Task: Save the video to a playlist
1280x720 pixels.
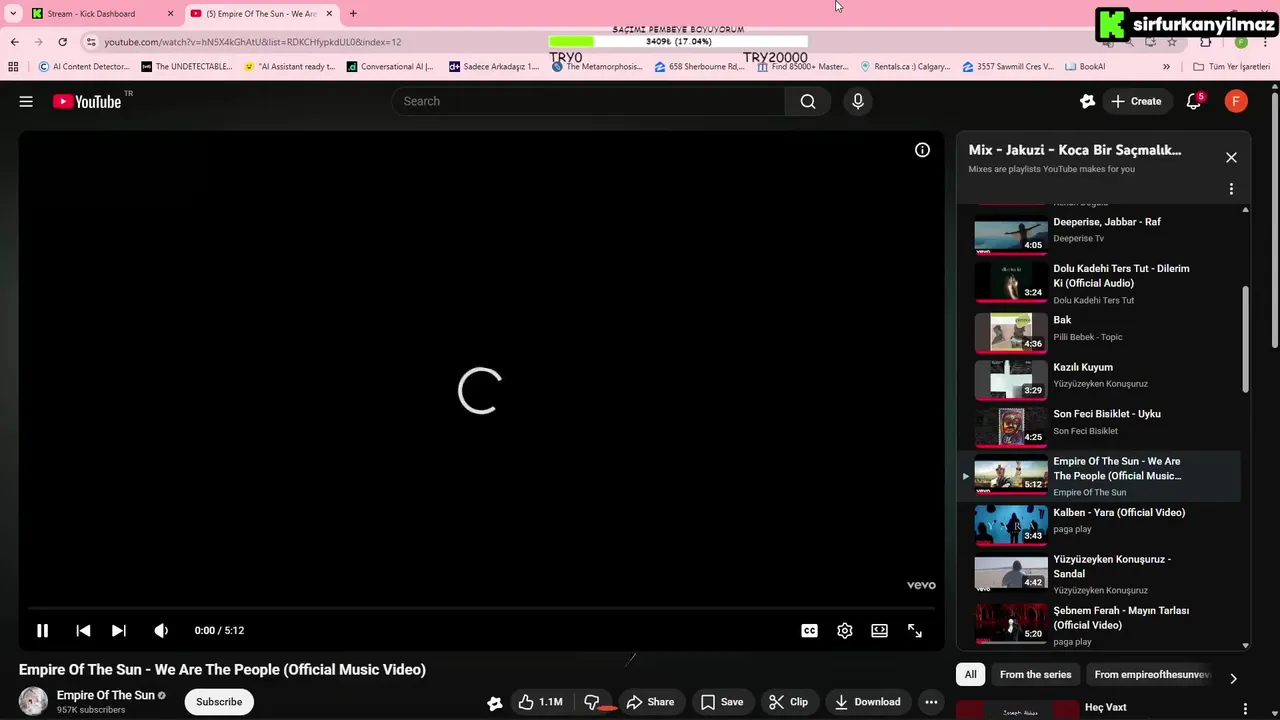Action: coord(722,702)
